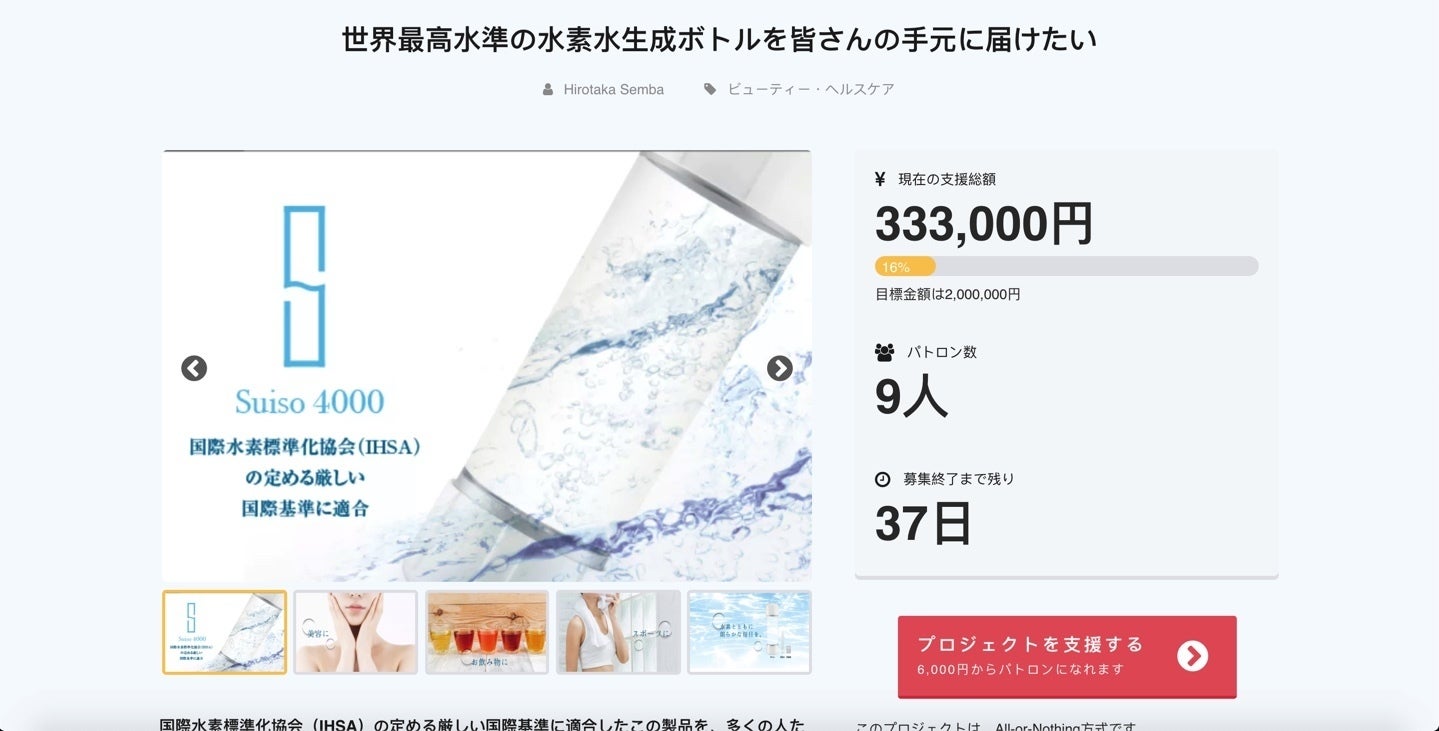
Task: Click the clock icon by 募集終了まで残り
Action: [882, 479]
